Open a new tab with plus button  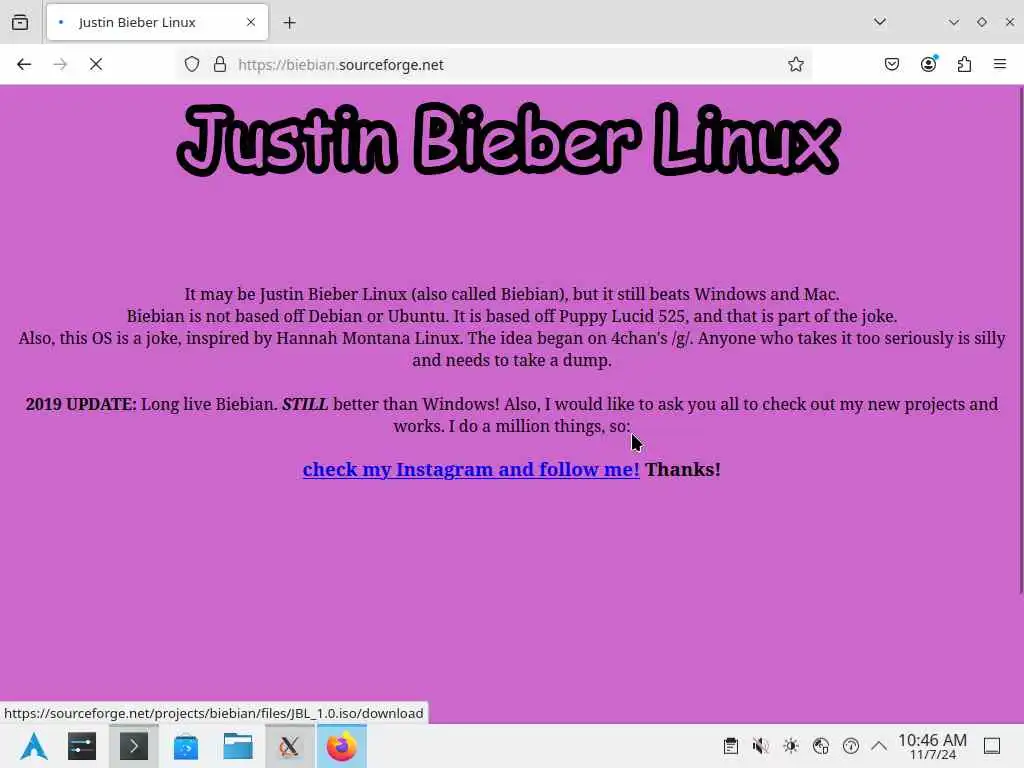pyautogui.click(x=289, y=23)
